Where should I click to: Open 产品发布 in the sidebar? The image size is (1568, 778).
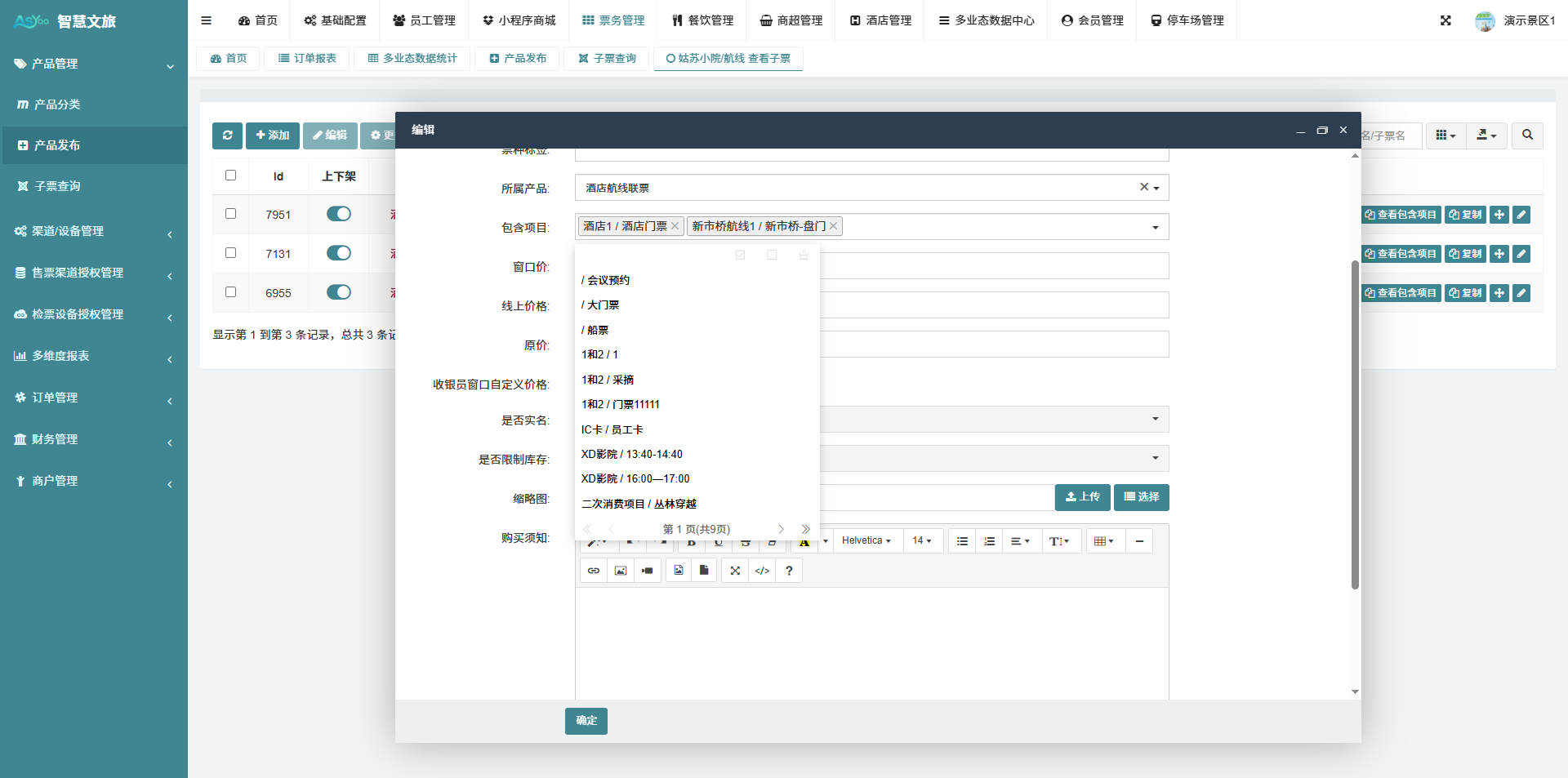[x=94, y=145]
